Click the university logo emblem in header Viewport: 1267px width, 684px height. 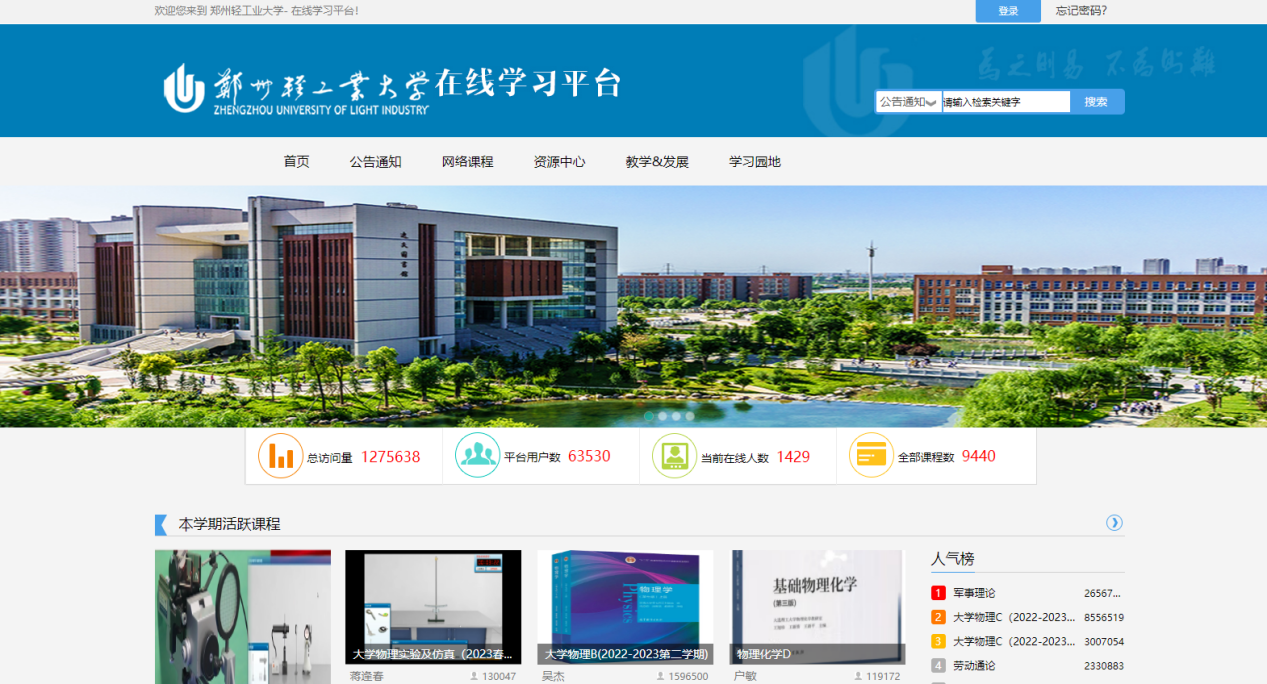[184, 88]
